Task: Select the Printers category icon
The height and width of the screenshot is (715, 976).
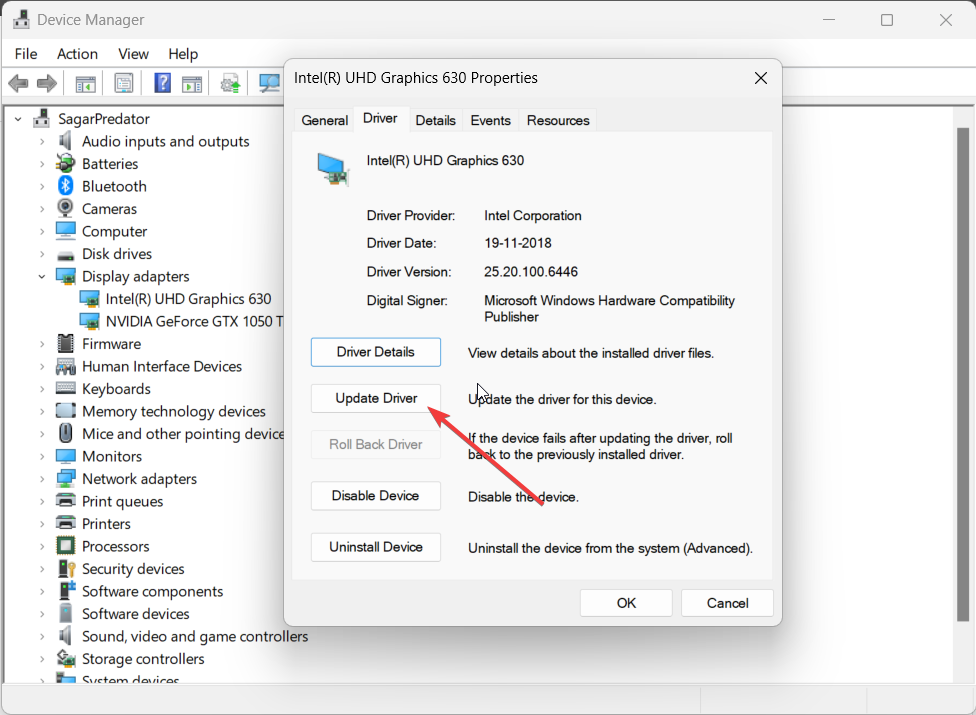Action: 65,523
